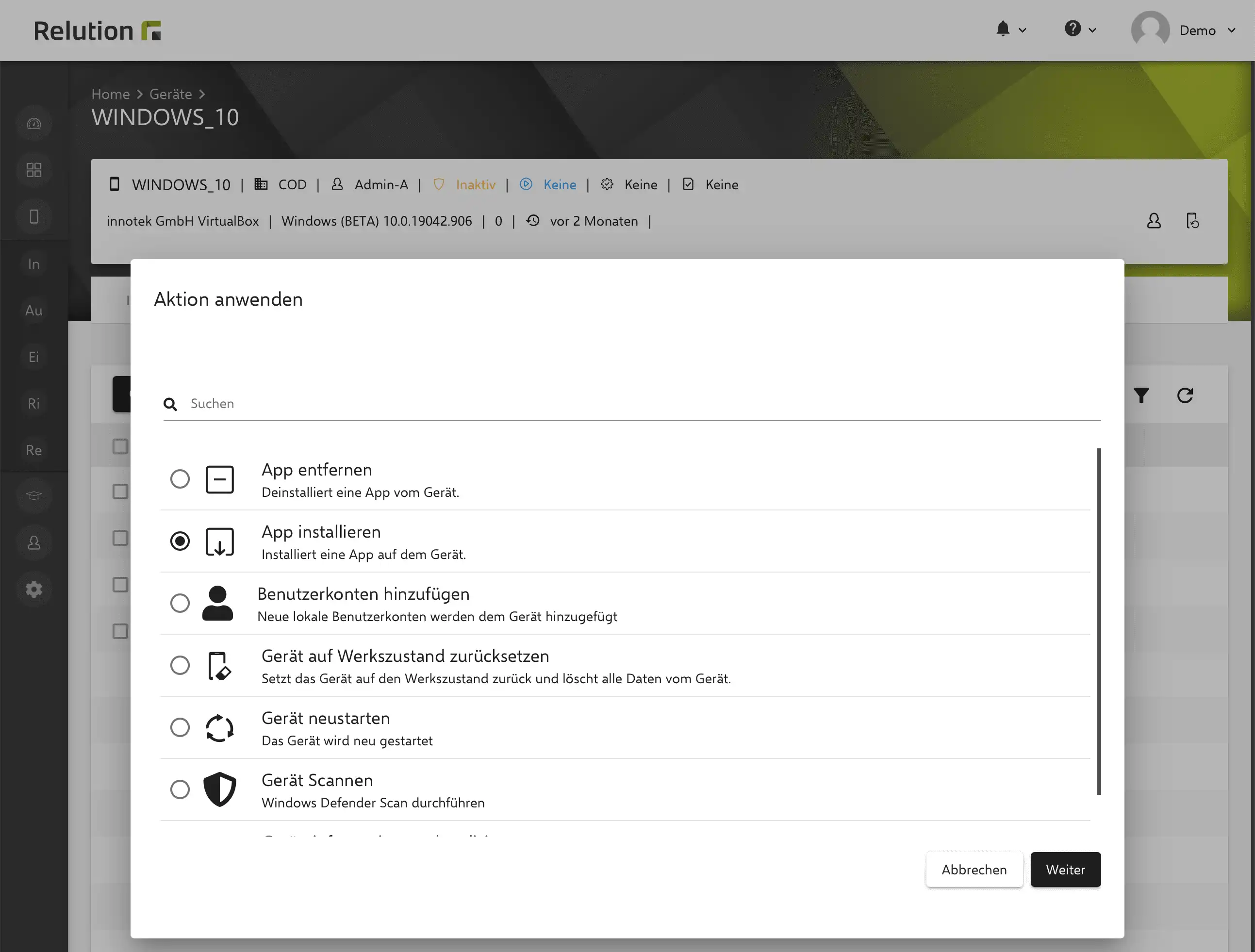
Task: Click the App installieren download icon
Action: [219, 542]
